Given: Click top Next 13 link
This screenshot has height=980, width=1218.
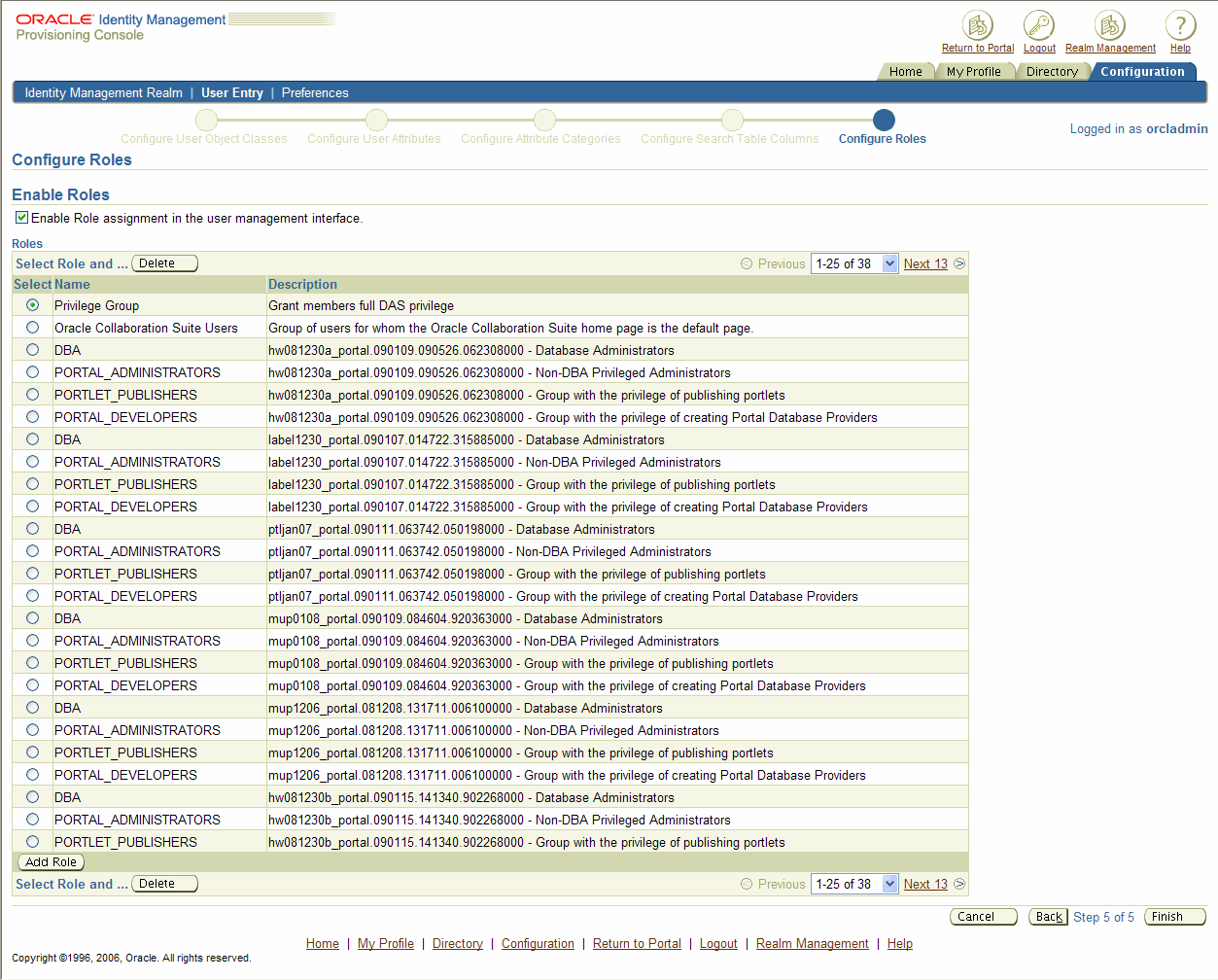Looking at the screenshot, I should [x=925, y=263].
